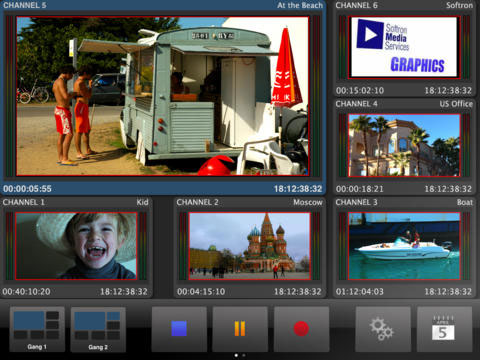This screenshot has height=360, width=480.
Task: Click Channel 5 timecode 00:00:05:55
Action: (27, 189)
